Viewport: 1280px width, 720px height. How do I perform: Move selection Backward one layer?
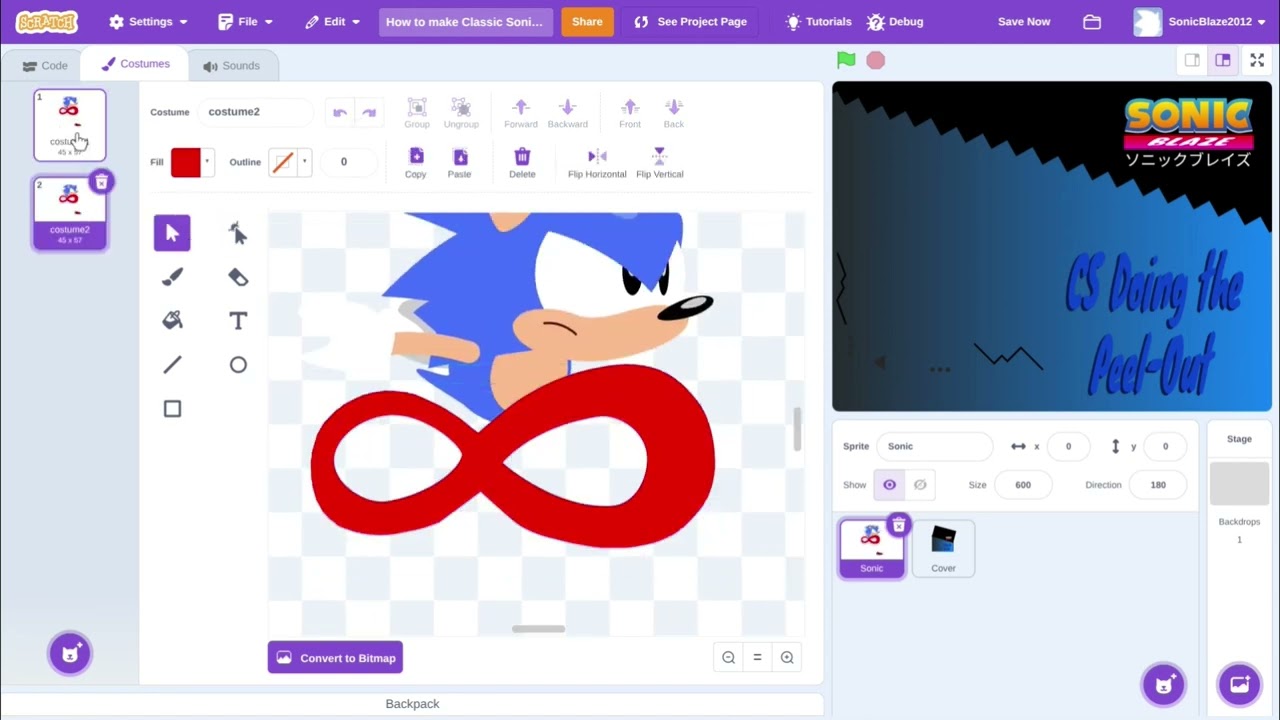[x=567, y=106]
